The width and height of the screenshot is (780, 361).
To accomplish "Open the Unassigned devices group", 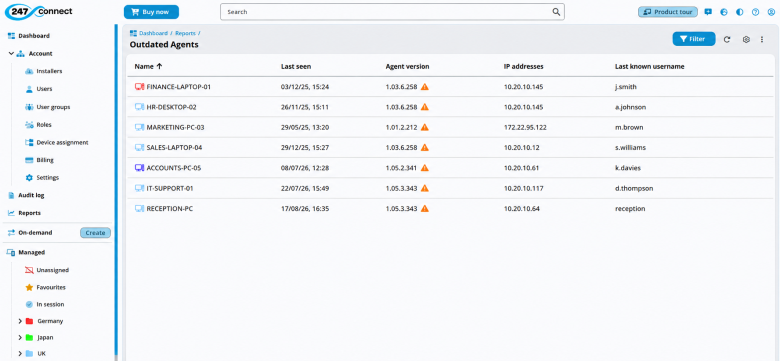I will 47,270.
